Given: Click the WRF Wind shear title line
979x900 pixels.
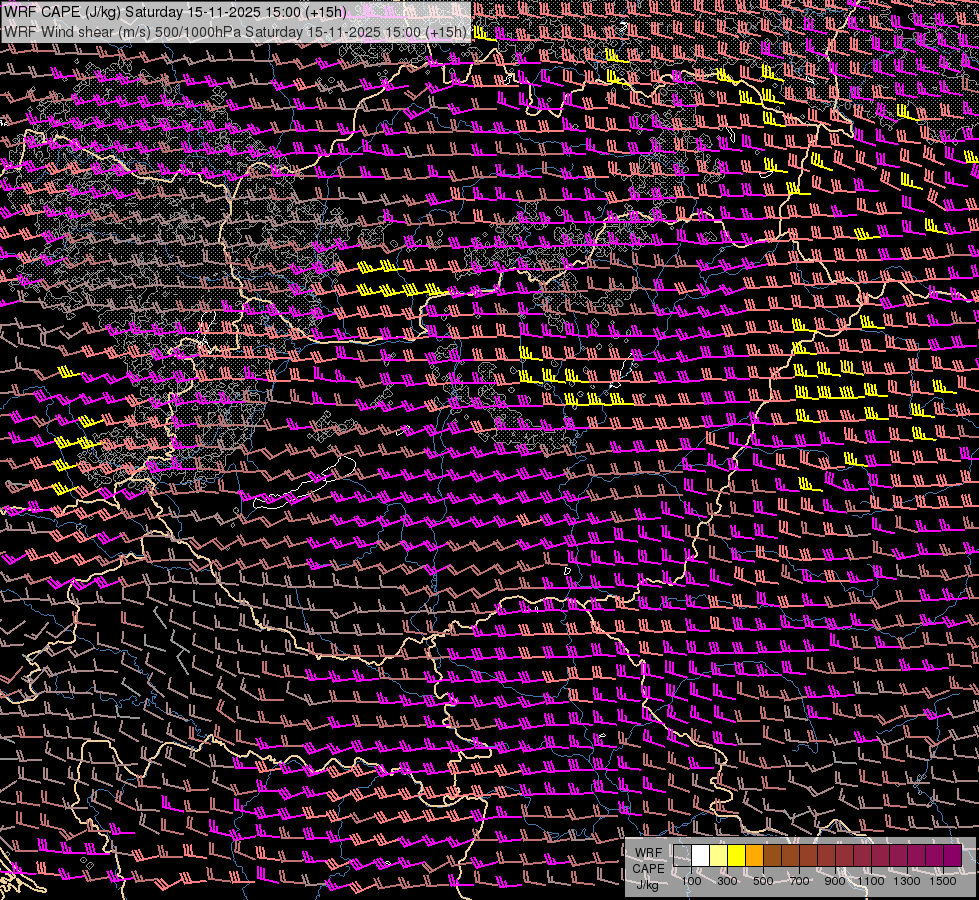Looking at the screenshot, I should 234,32.
